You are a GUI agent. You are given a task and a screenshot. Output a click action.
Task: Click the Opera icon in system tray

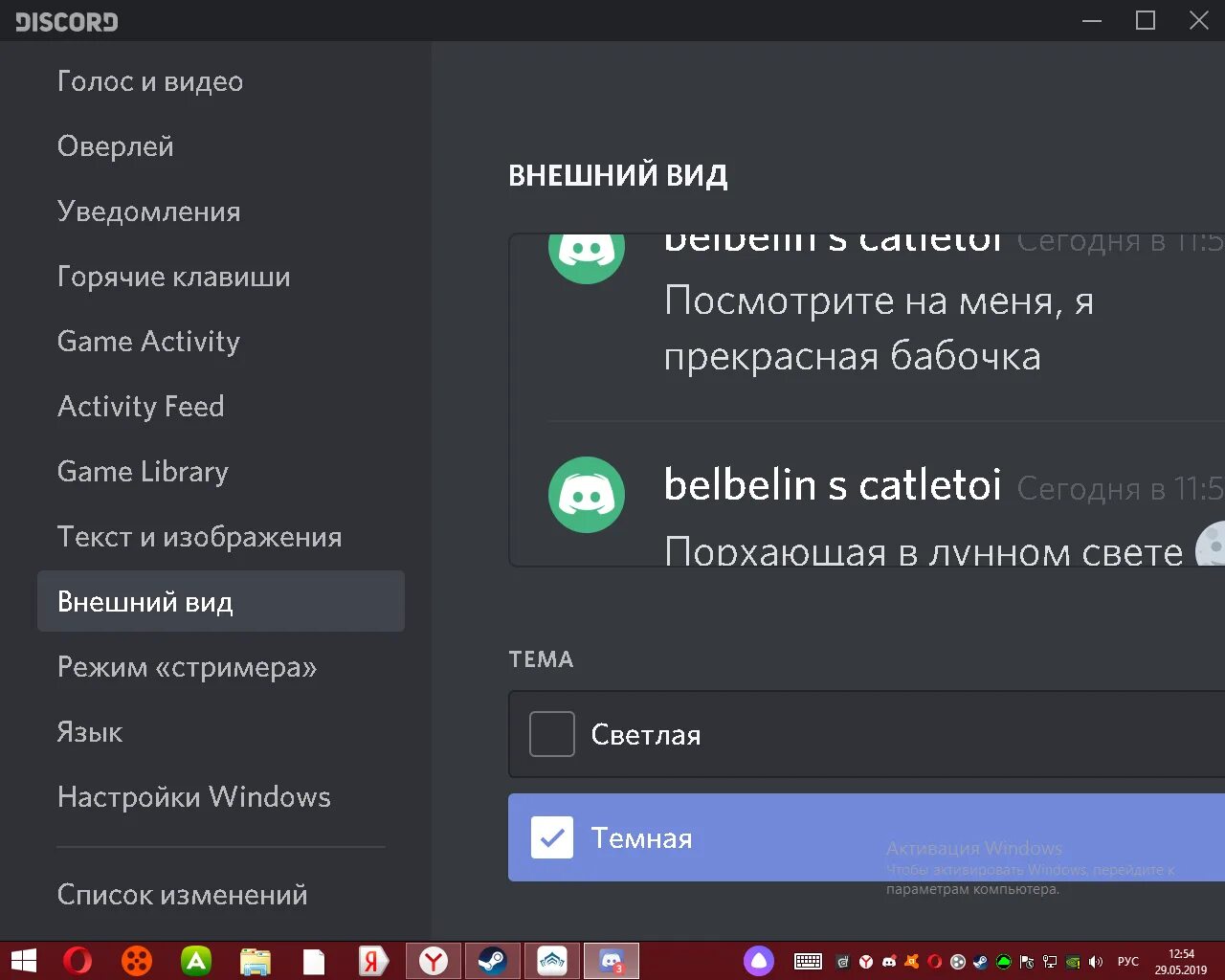935,962
